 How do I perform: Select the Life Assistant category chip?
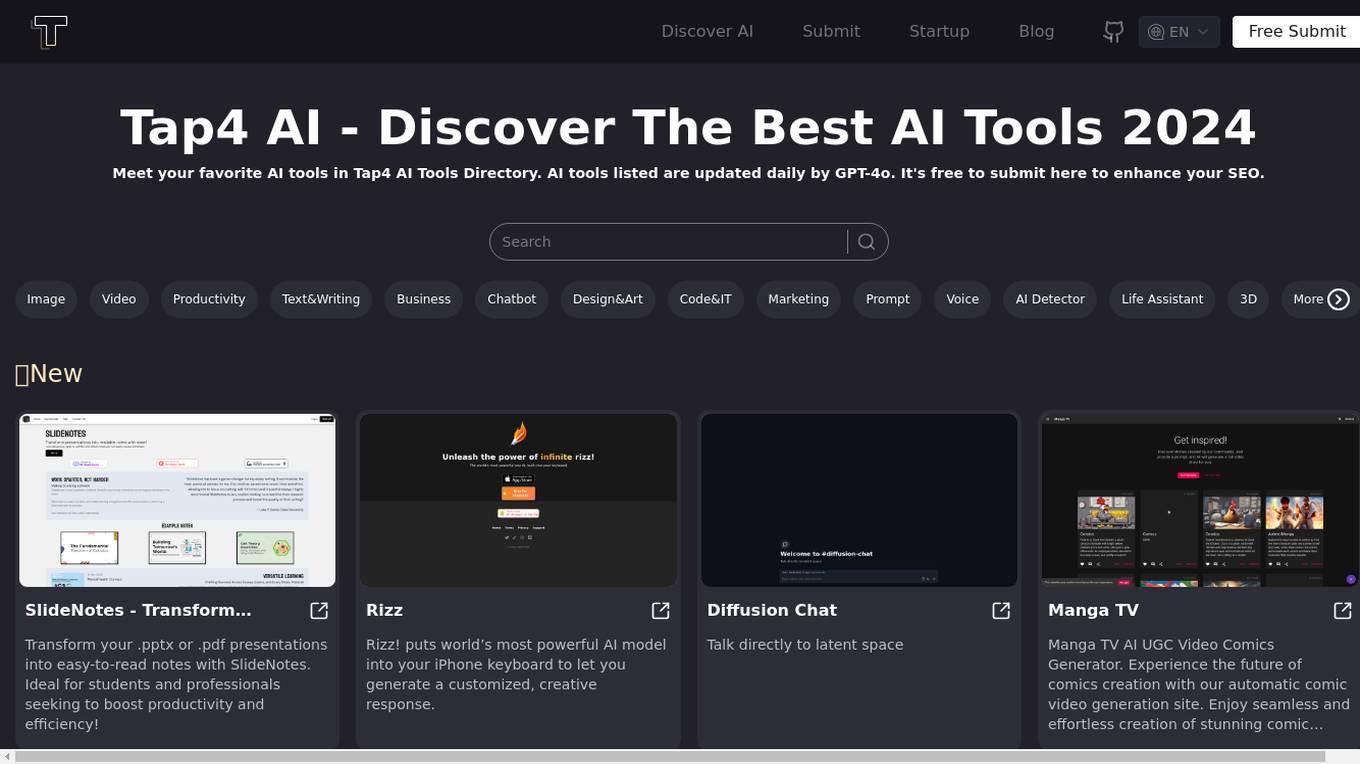1162,299
